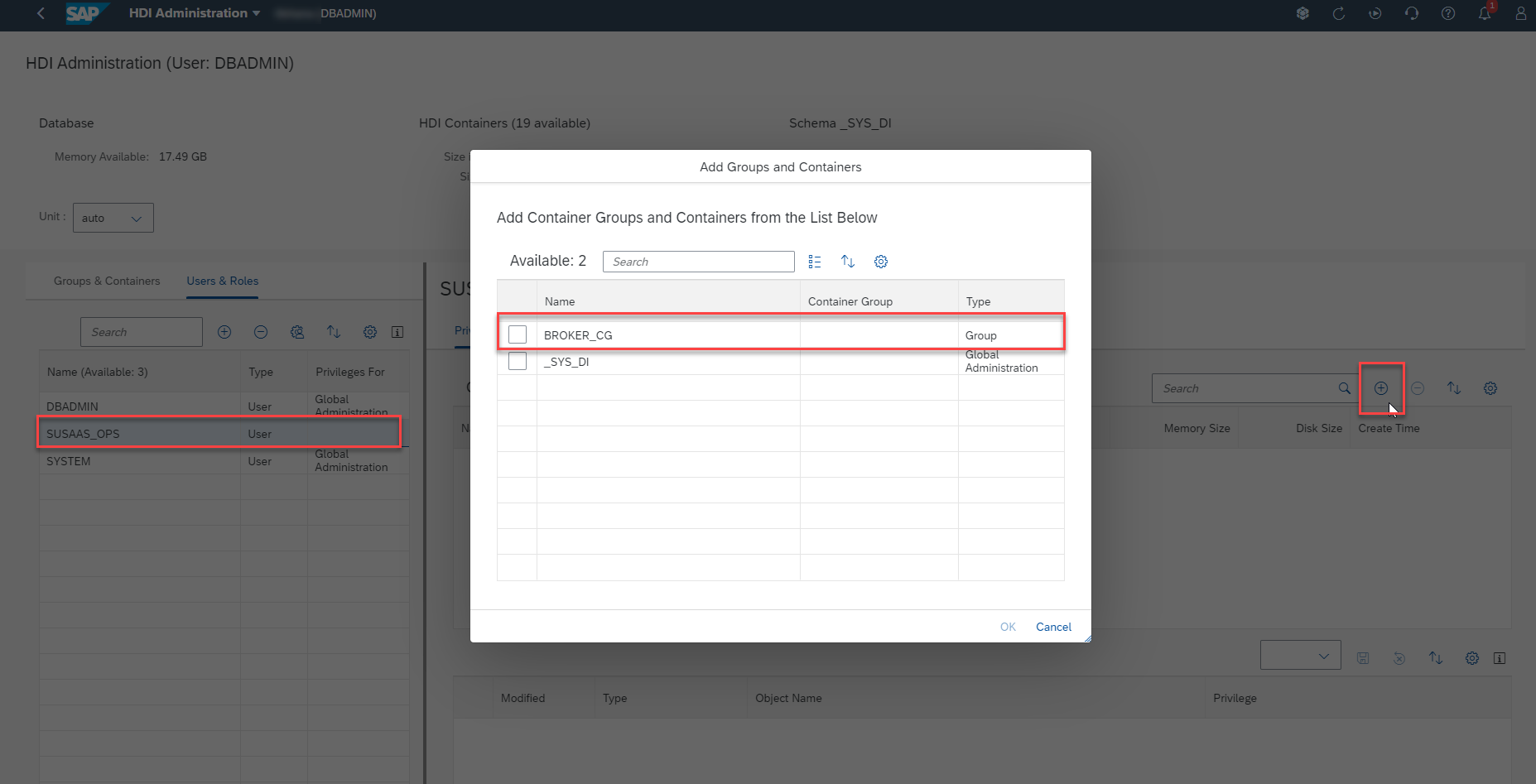Viewport: 1536px width, 784px height.
Task: Switch to Groups & Containers tab
Action: (107, 281)
